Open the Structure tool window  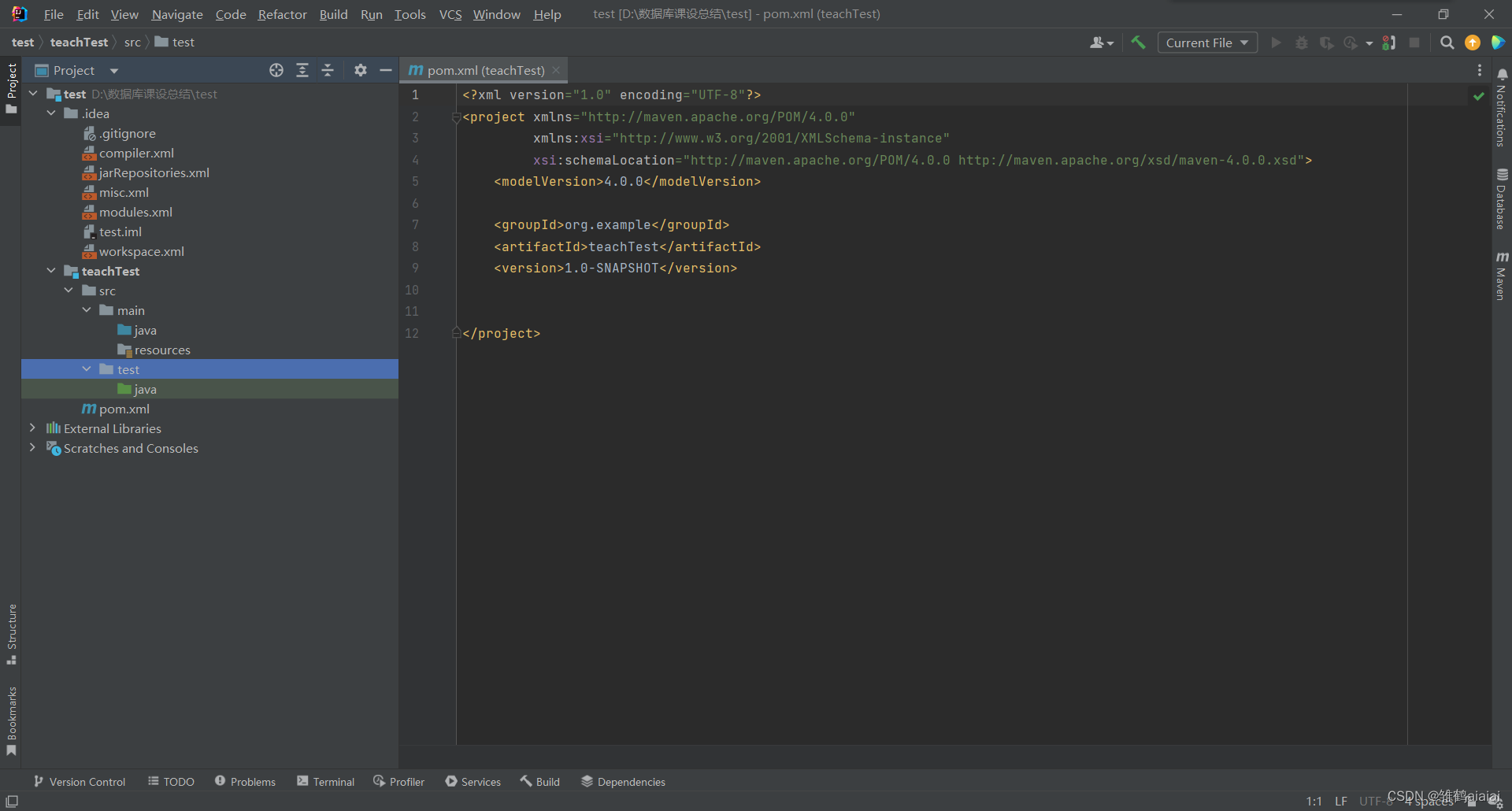11,635
